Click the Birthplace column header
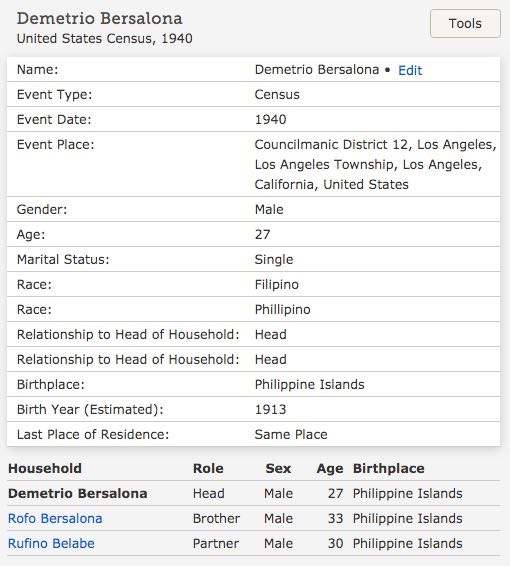Viewport: 510px width, 566px height. pyautogui.click(x=389, y=469)
